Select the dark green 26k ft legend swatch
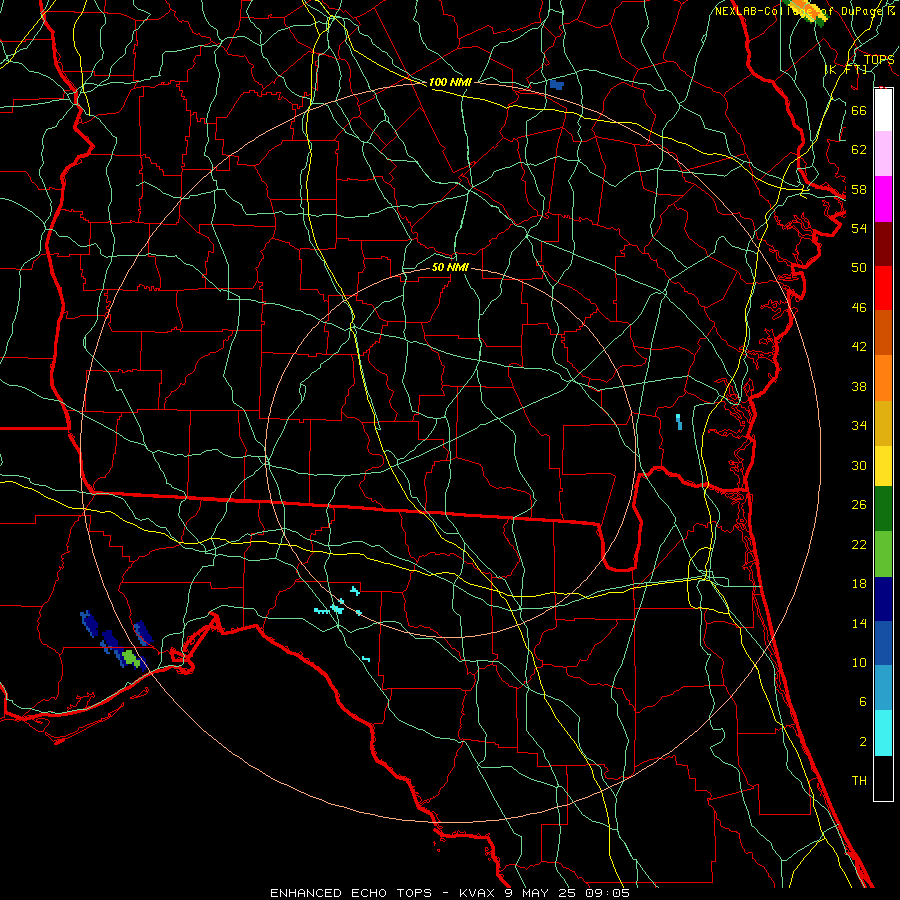 coord(883,509)
